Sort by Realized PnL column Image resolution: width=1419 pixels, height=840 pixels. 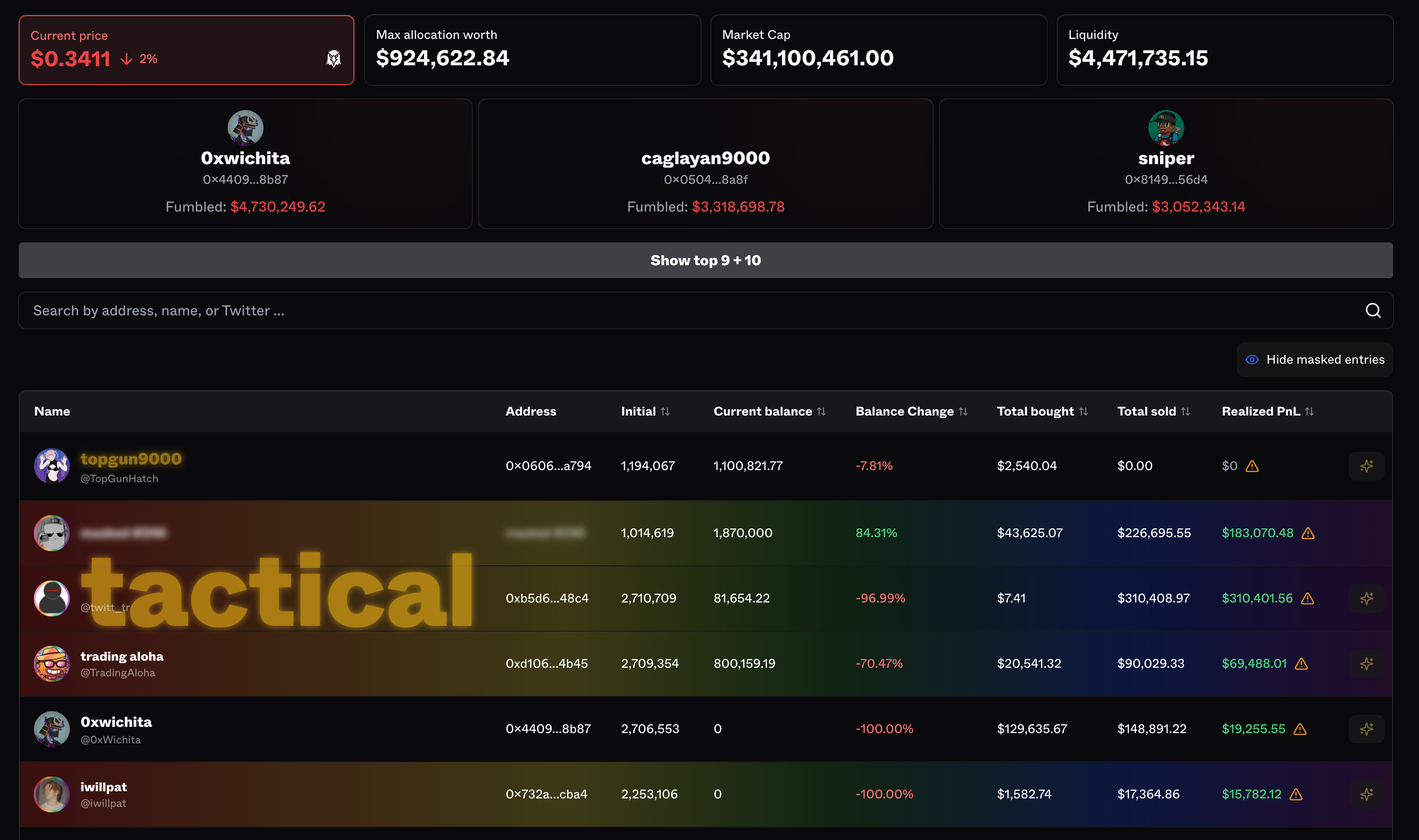click(1309, 412)
